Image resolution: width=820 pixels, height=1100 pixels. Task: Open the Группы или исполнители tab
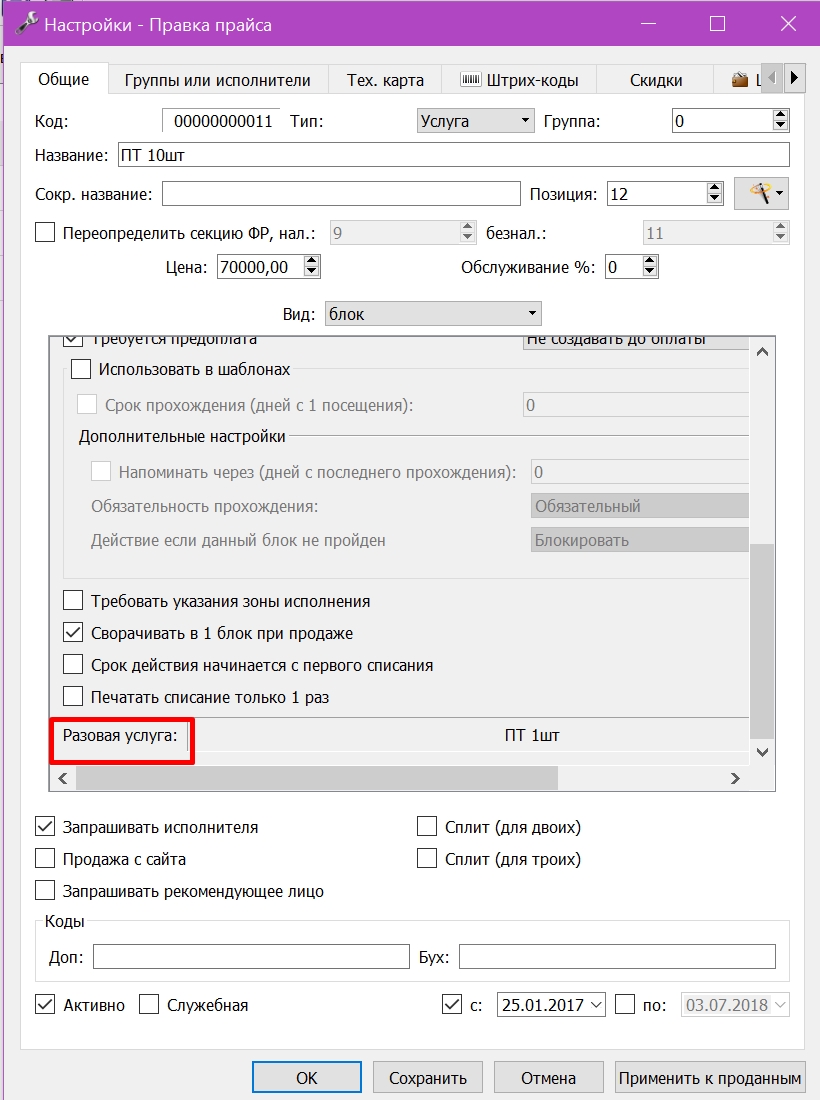217,81
